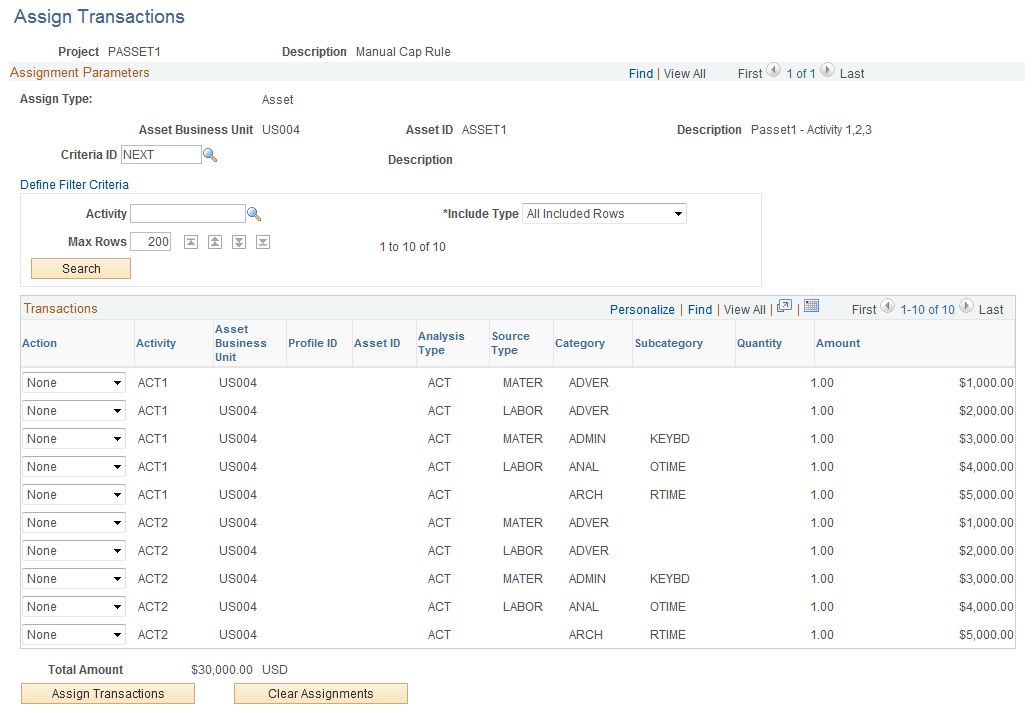Click Last in Transactions grid navigation
This screenshot has height=713, width=1036.
tap(991, 310)
